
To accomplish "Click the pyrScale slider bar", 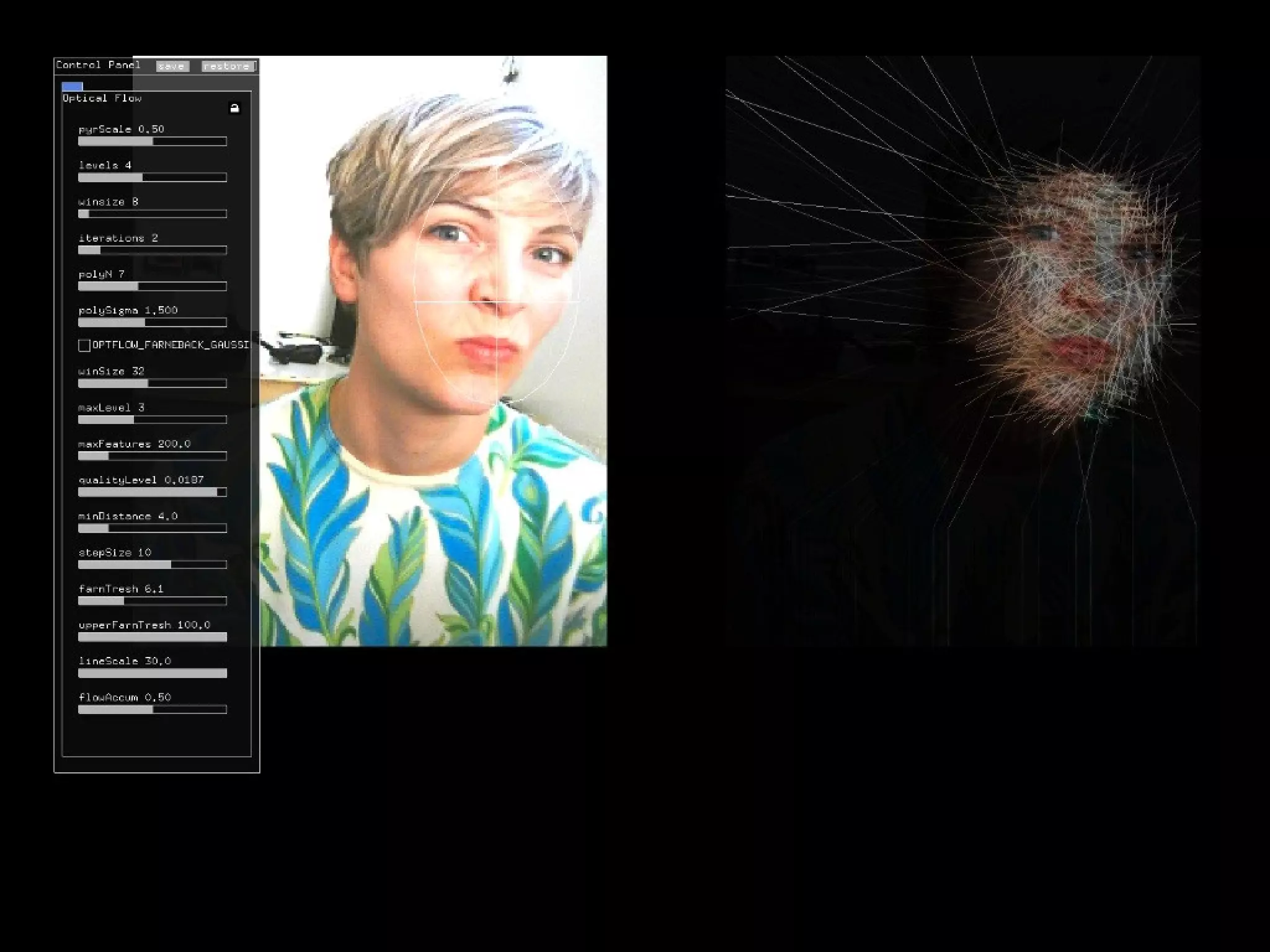I will click(152, 142).
